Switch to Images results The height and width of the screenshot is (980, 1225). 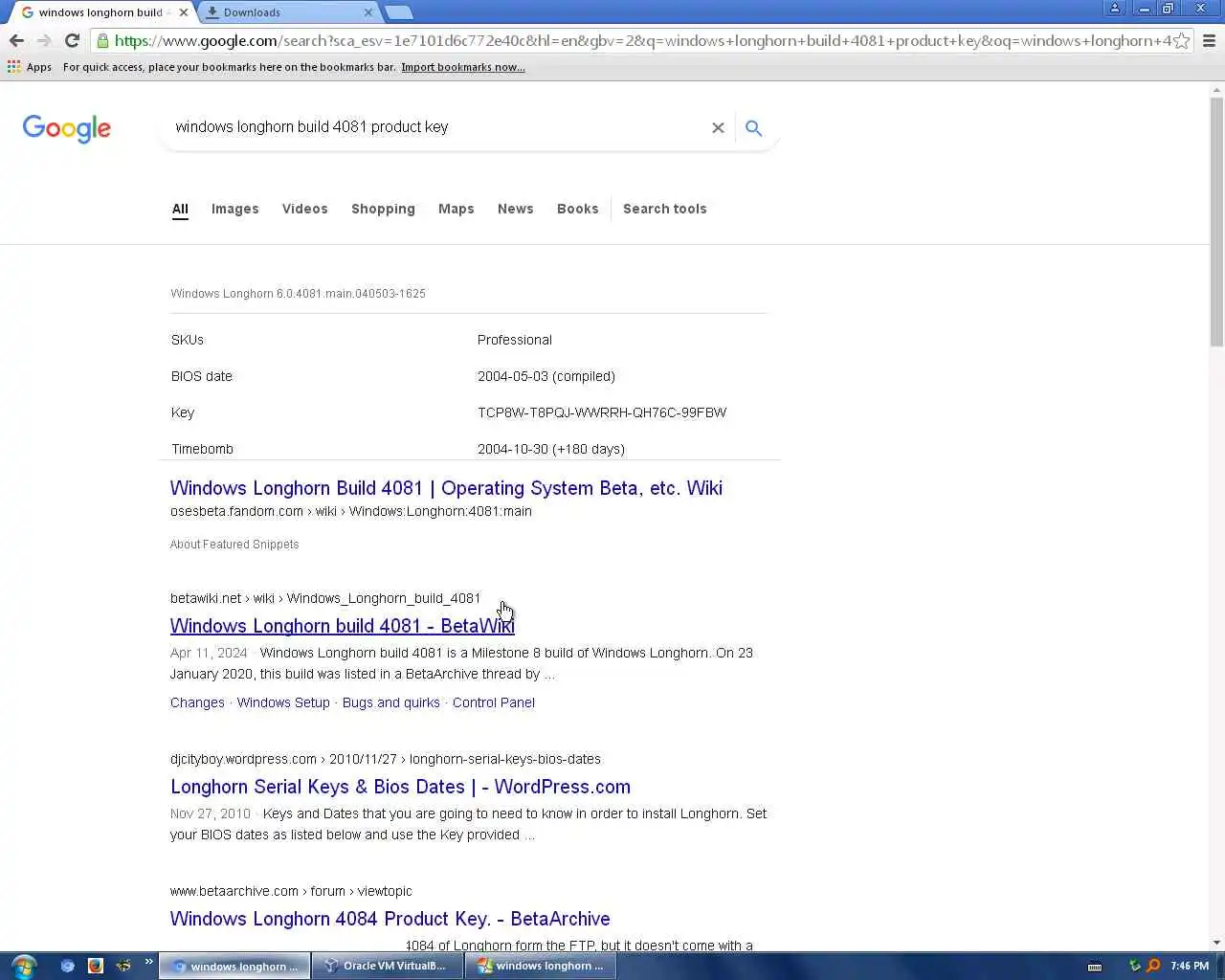point(234,209)
